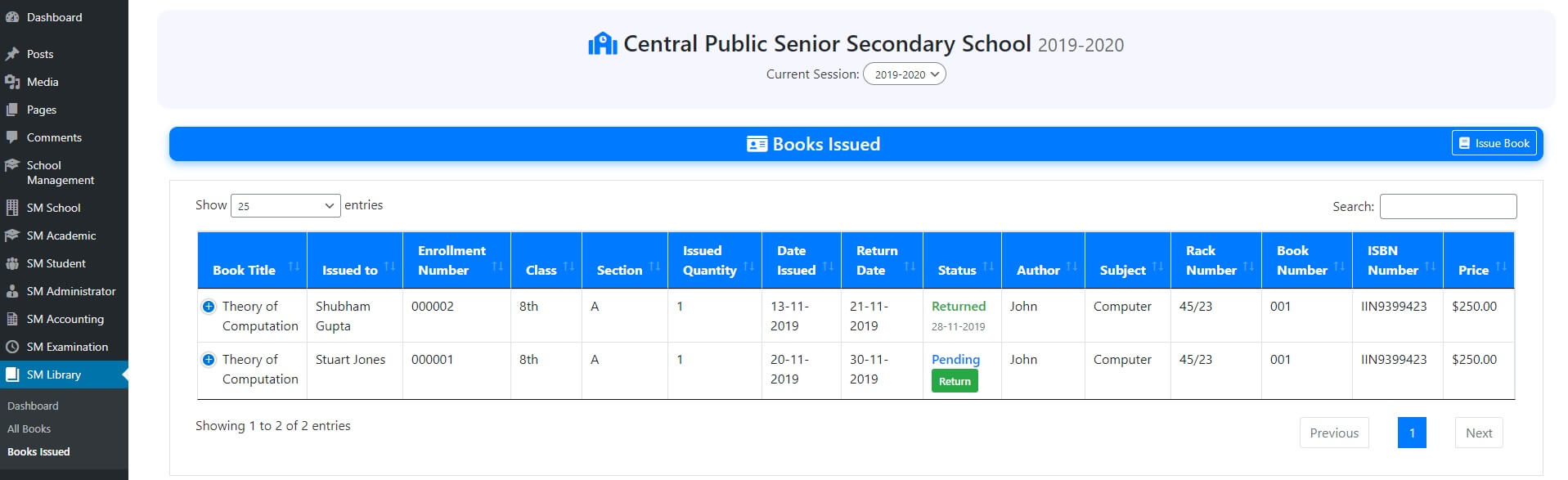This screenshot has width=1568, height=480.
Task: Click the SM Accounting icon
Action: pos(12,319)
